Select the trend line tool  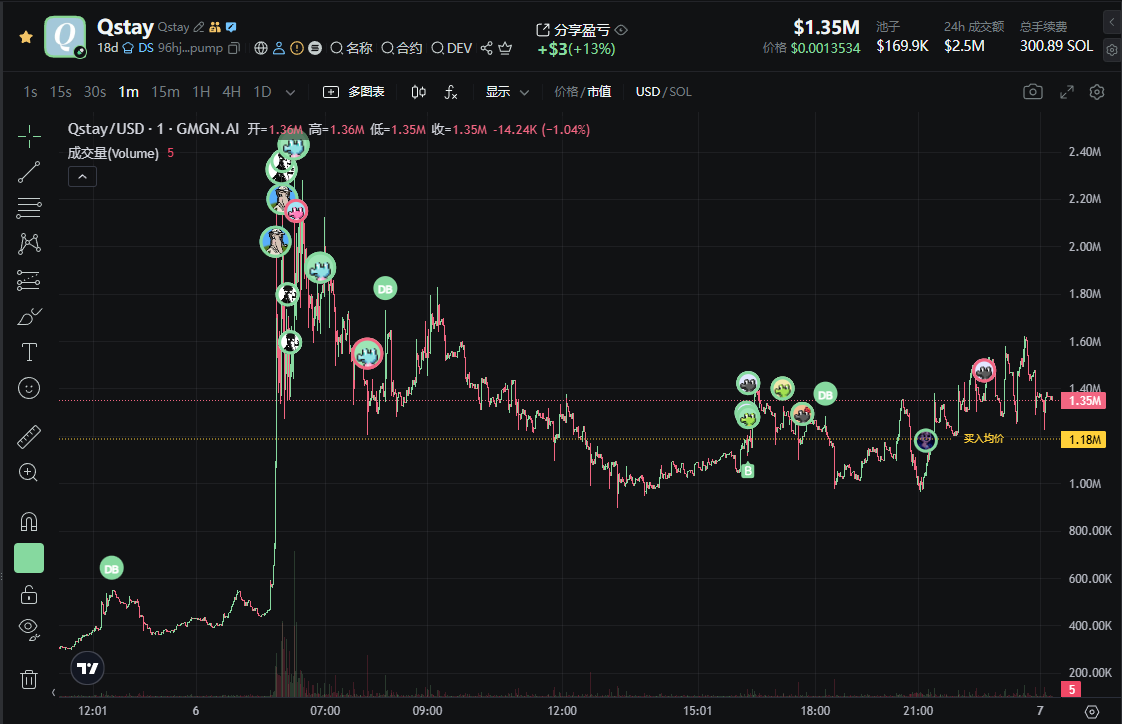click(29, 172)
